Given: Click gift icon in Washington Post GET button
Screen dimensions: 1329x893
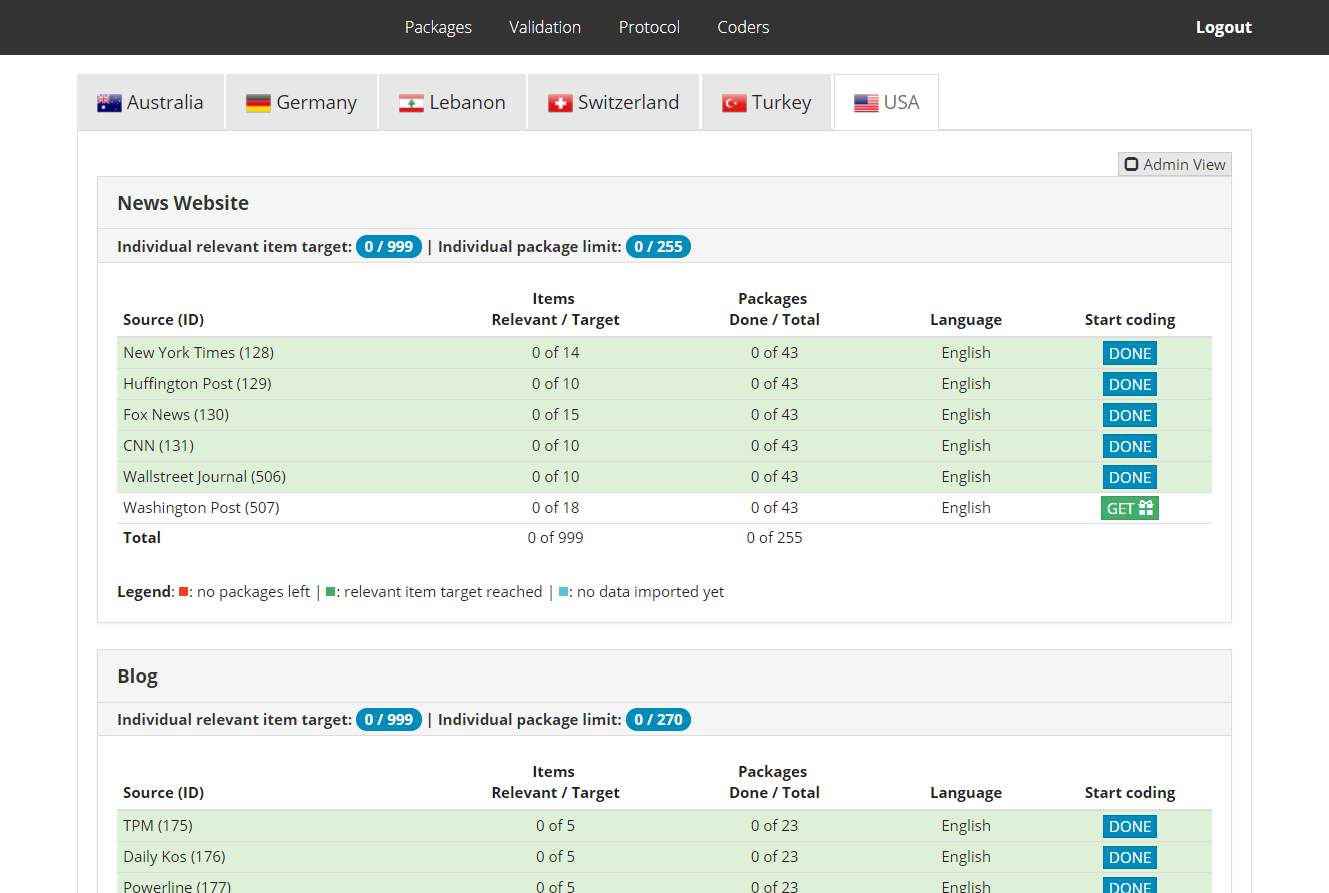Looking at the screenshot, I should 1146,508.
